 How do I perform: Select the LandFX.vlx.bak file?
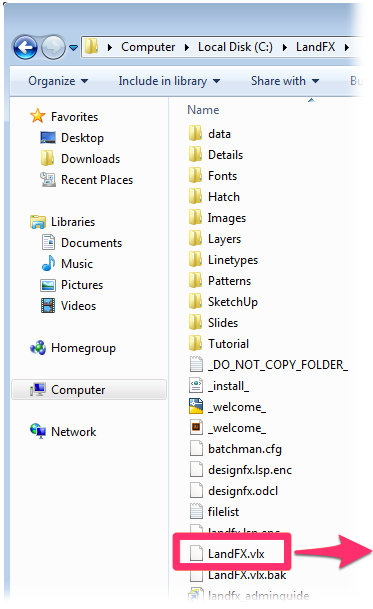[x=247, y=574]
